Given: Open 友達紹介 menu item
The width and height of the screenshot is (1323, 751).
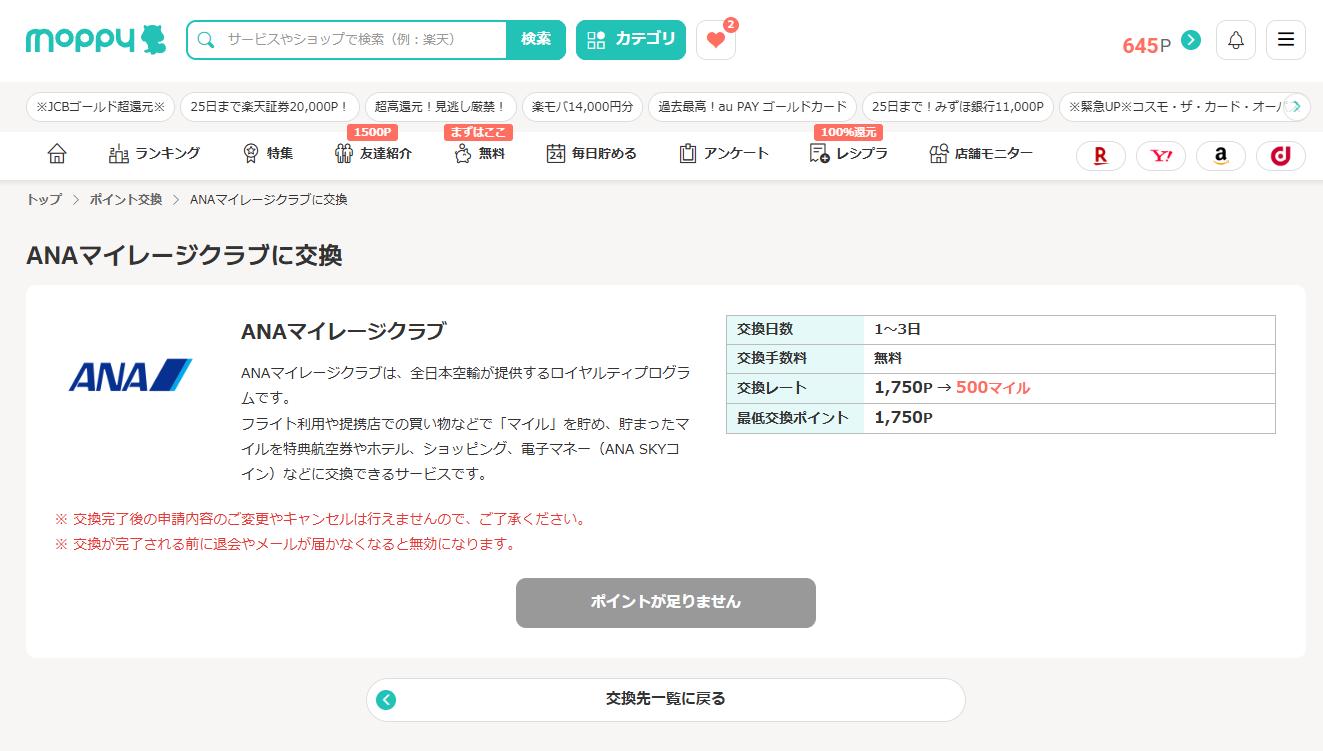Looking at the screenshot, I should click(373, 153).
